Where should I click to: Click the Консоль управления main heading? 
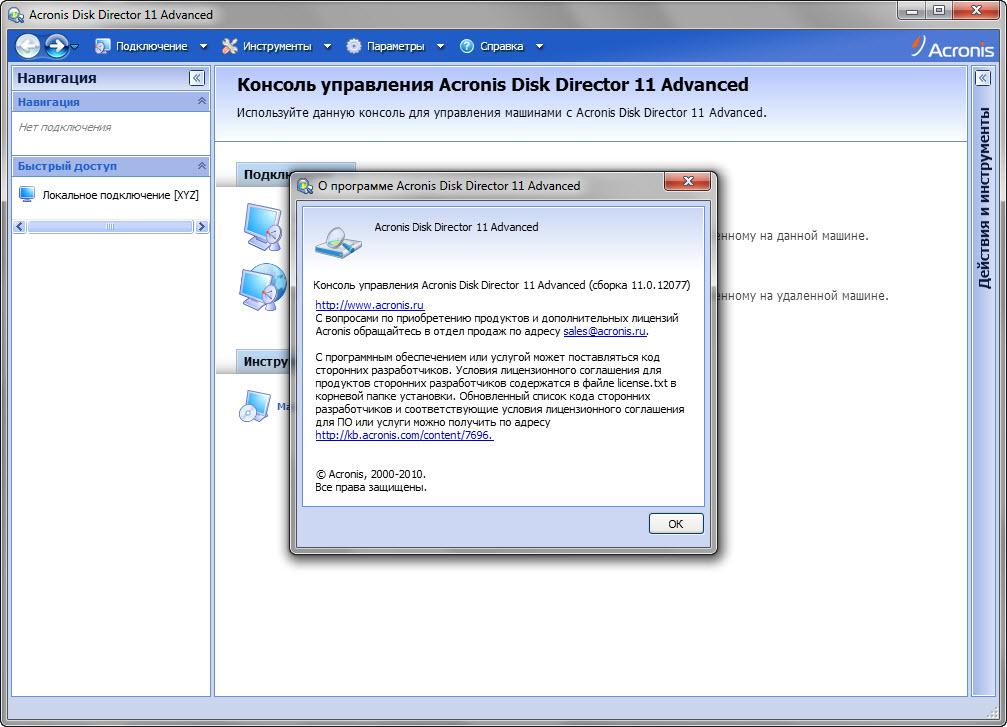point(493,85)
